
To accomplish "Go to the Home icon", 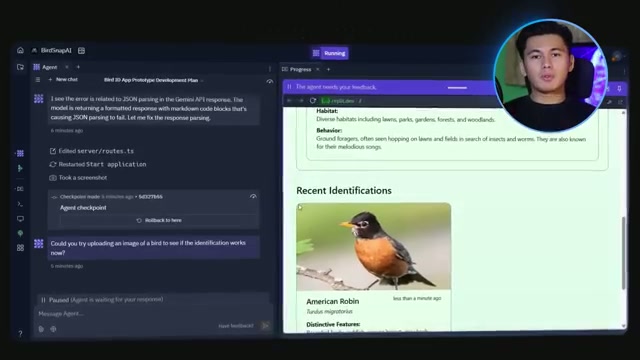I will (x=20, y=50).
